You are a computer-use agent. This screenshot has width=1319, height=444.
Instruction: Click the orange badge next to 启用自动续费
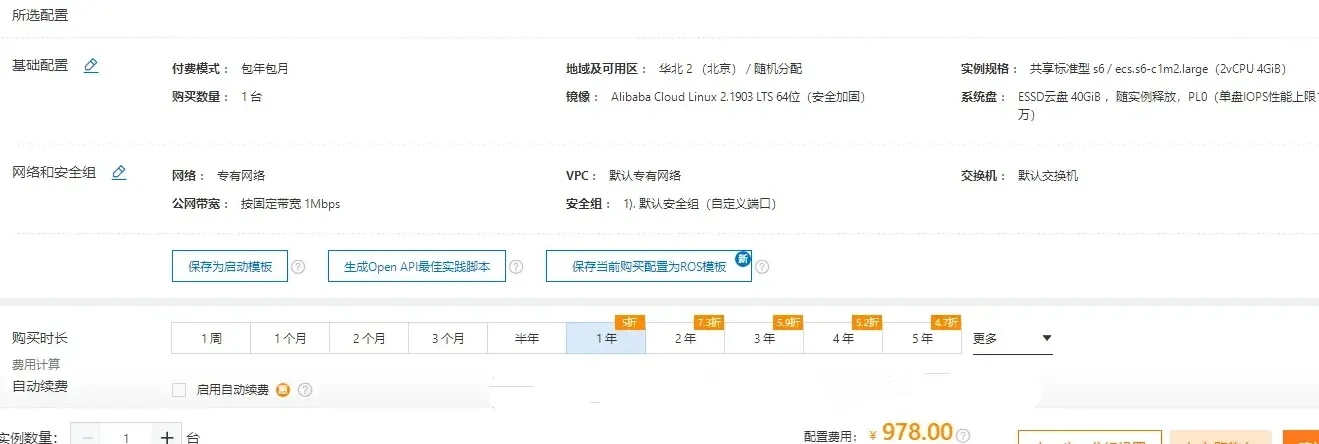(x=283, y=390)
